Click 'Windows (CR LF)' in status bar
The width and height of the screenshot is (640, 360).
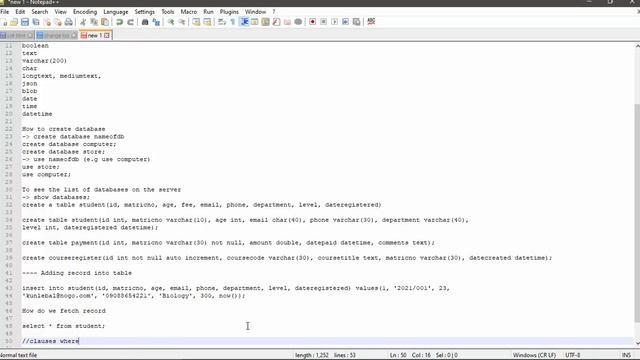tap(534, 355)
